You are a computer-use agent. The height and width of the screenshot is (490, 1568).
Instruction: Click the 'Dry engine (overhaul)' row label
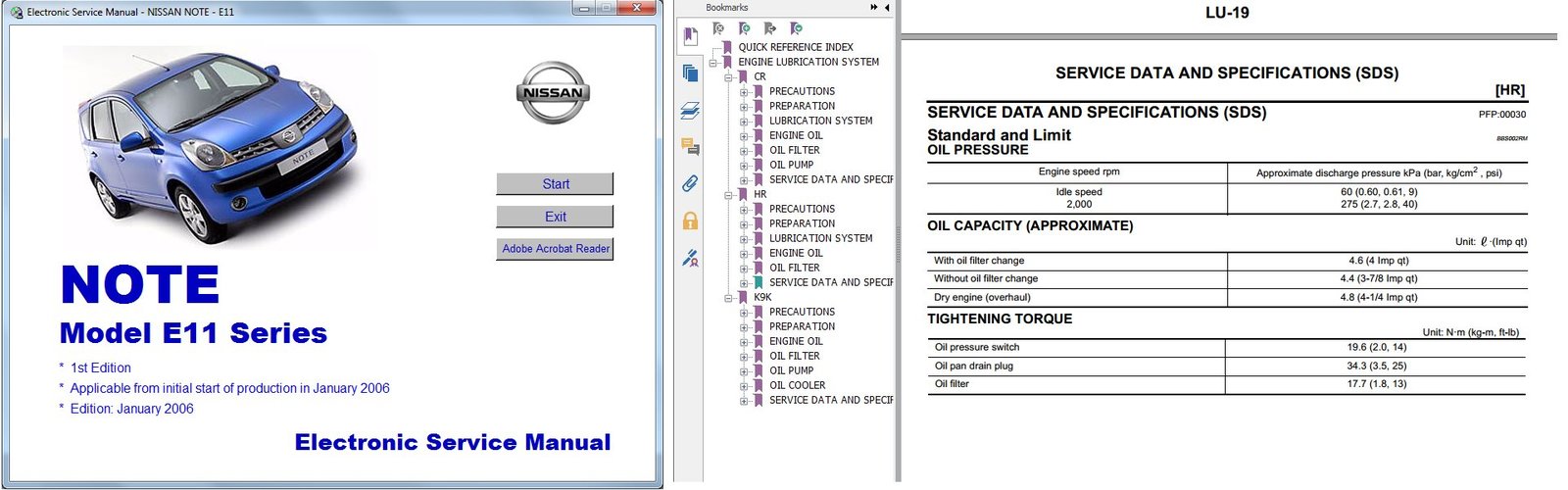tap(982, 297)
